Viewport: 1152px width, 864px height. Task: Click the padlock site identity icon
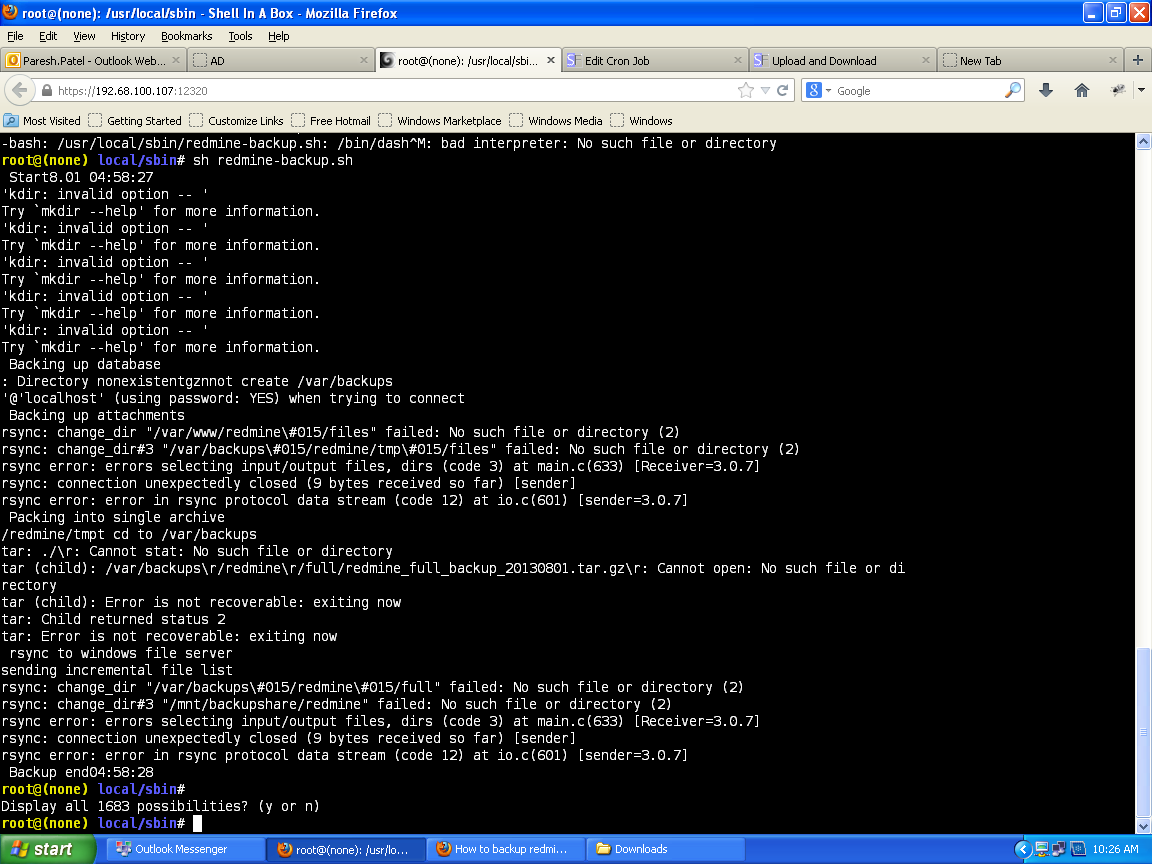point(46,91)
